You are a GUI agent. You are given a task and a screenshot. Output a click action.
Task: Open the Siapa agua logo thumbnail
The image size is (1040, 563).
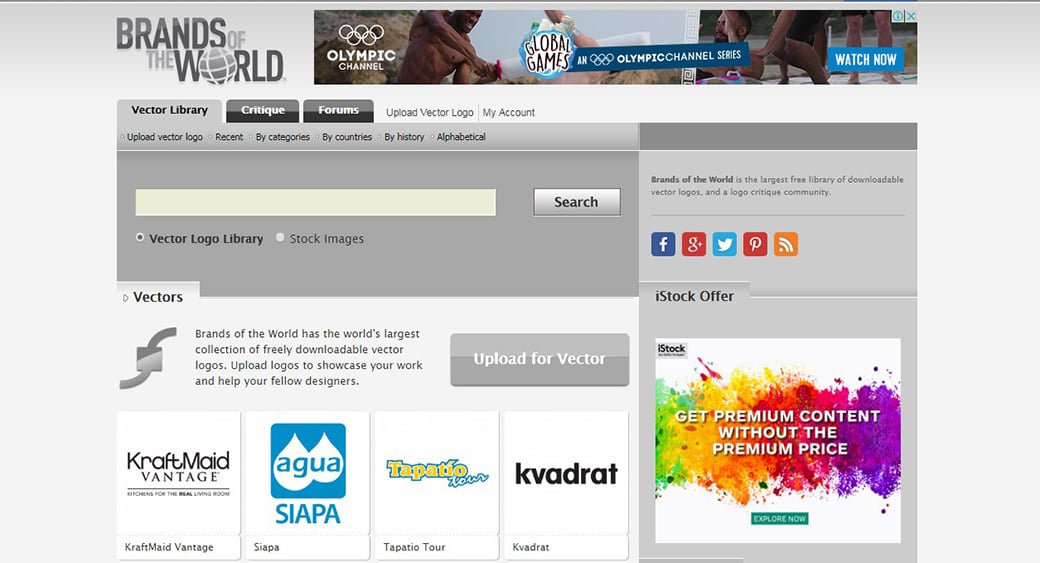tap(308, 474)
